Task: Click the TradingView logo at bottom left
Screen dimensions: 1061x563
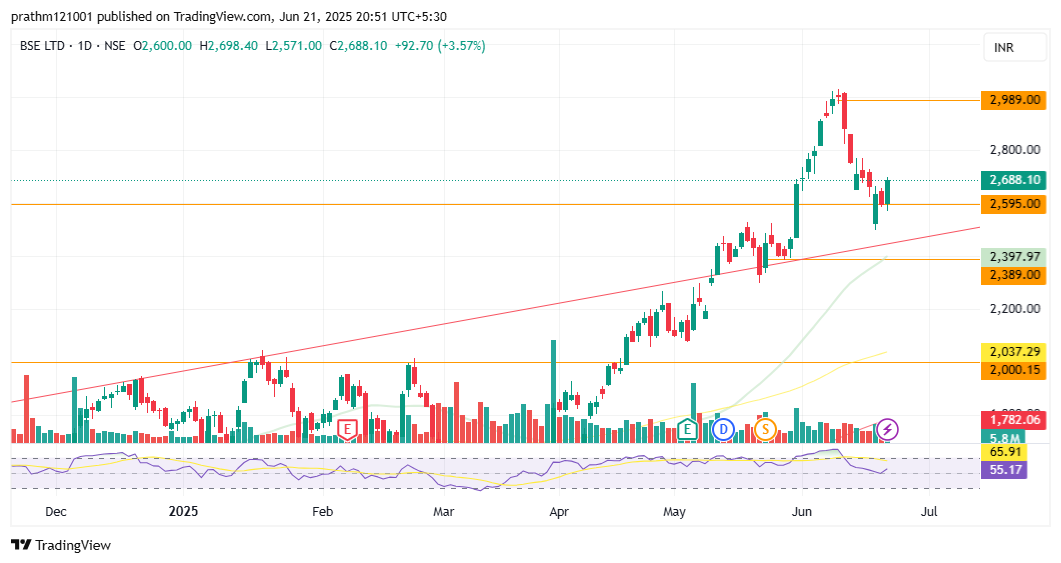Action: (61, 545)
